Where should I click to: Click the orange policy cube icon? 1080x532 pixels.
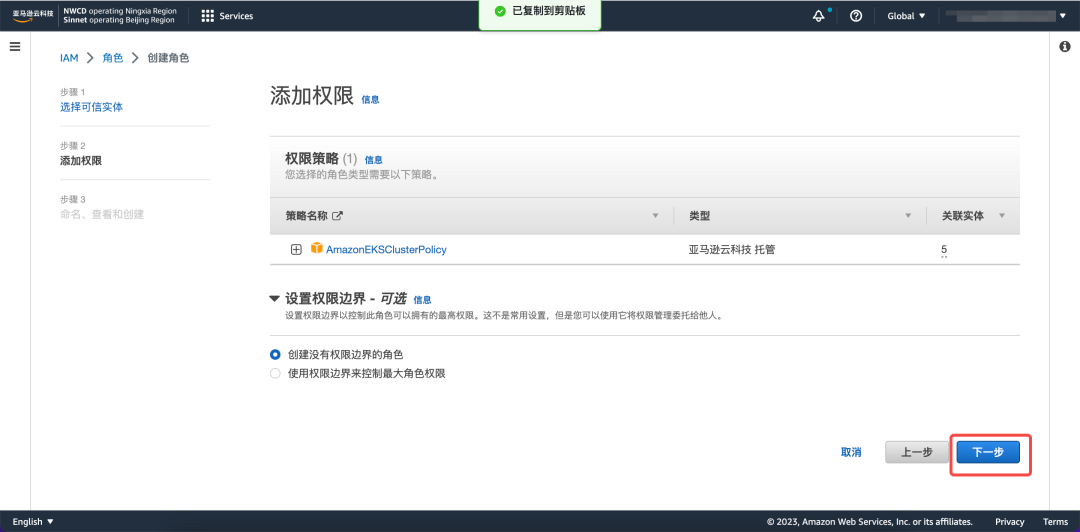click(x=316, y=248)
